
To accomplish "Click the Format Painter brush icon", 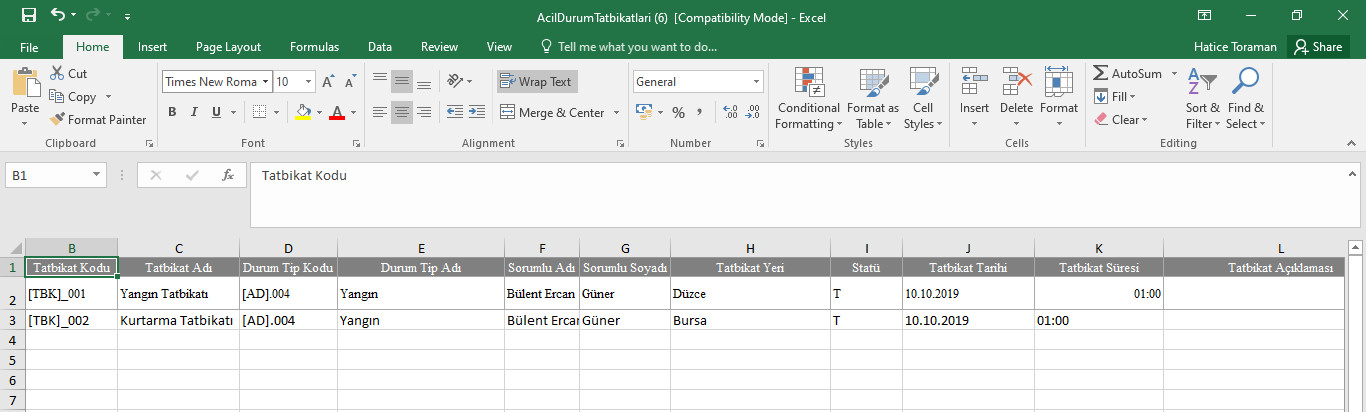I will 58,120.
